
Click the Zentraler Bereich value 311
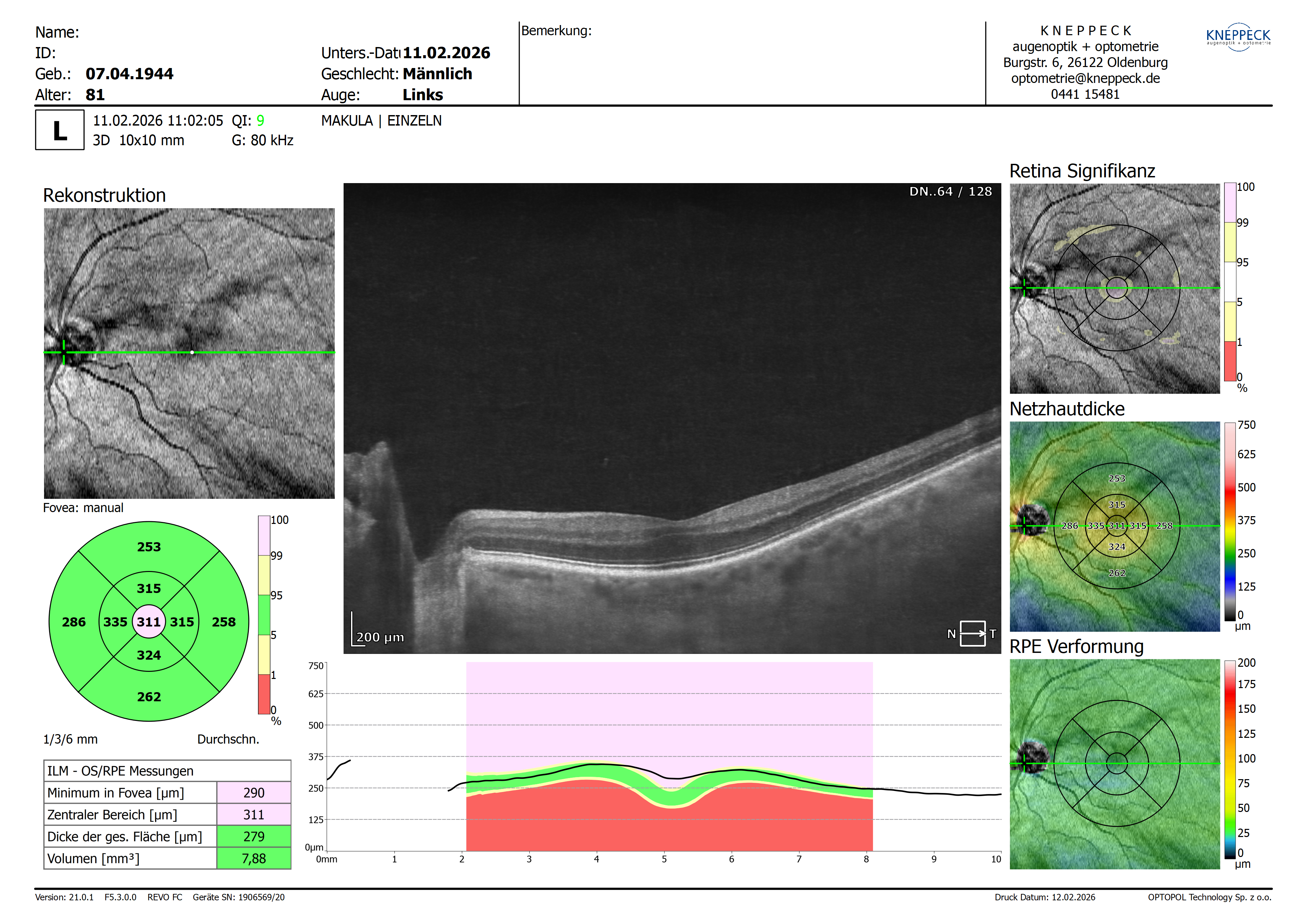pyautogui.click(x=253, y=815)
